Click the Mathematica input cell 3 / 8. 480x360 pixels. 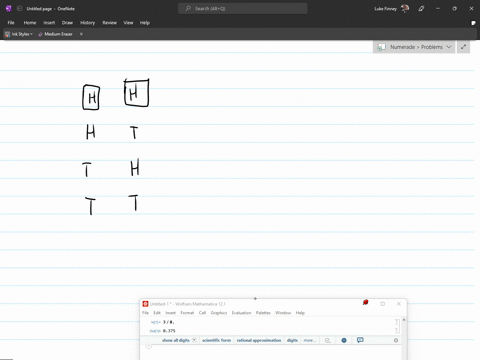click(169, 322)
